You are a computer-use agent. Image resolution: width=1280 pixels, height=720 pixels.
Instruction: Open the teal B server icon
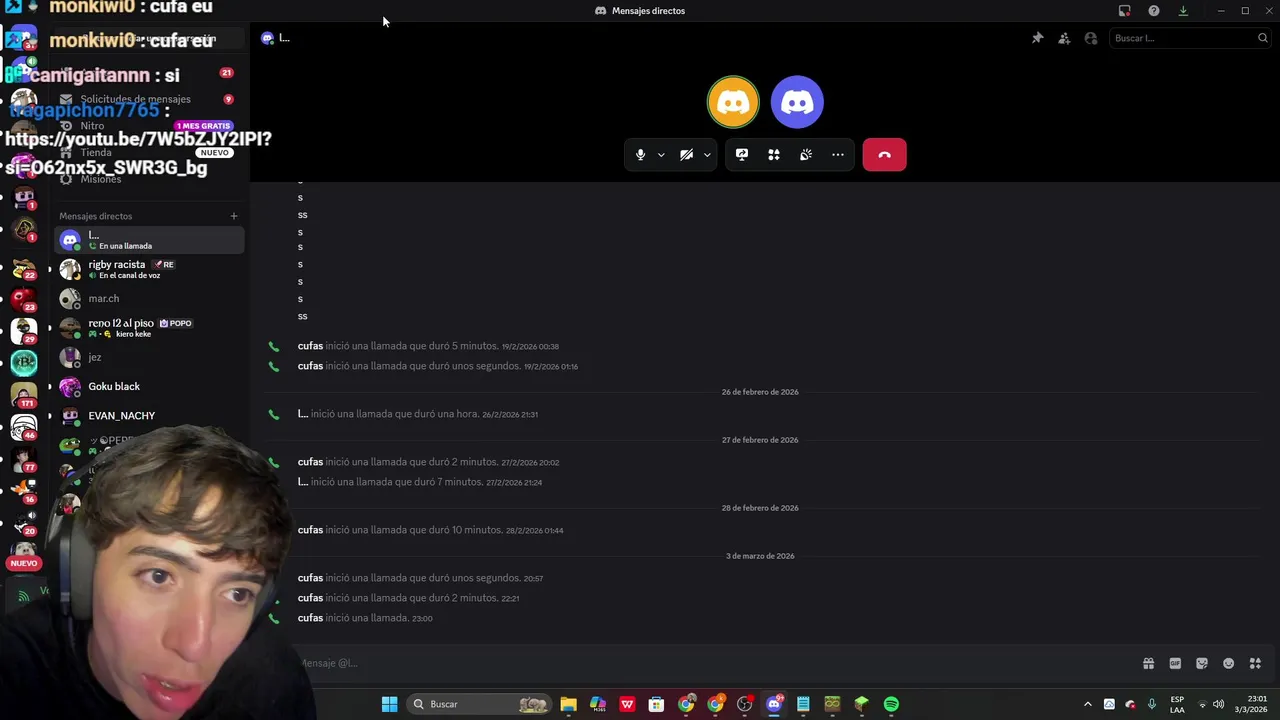pyautogui.click(x=23, y=362)
